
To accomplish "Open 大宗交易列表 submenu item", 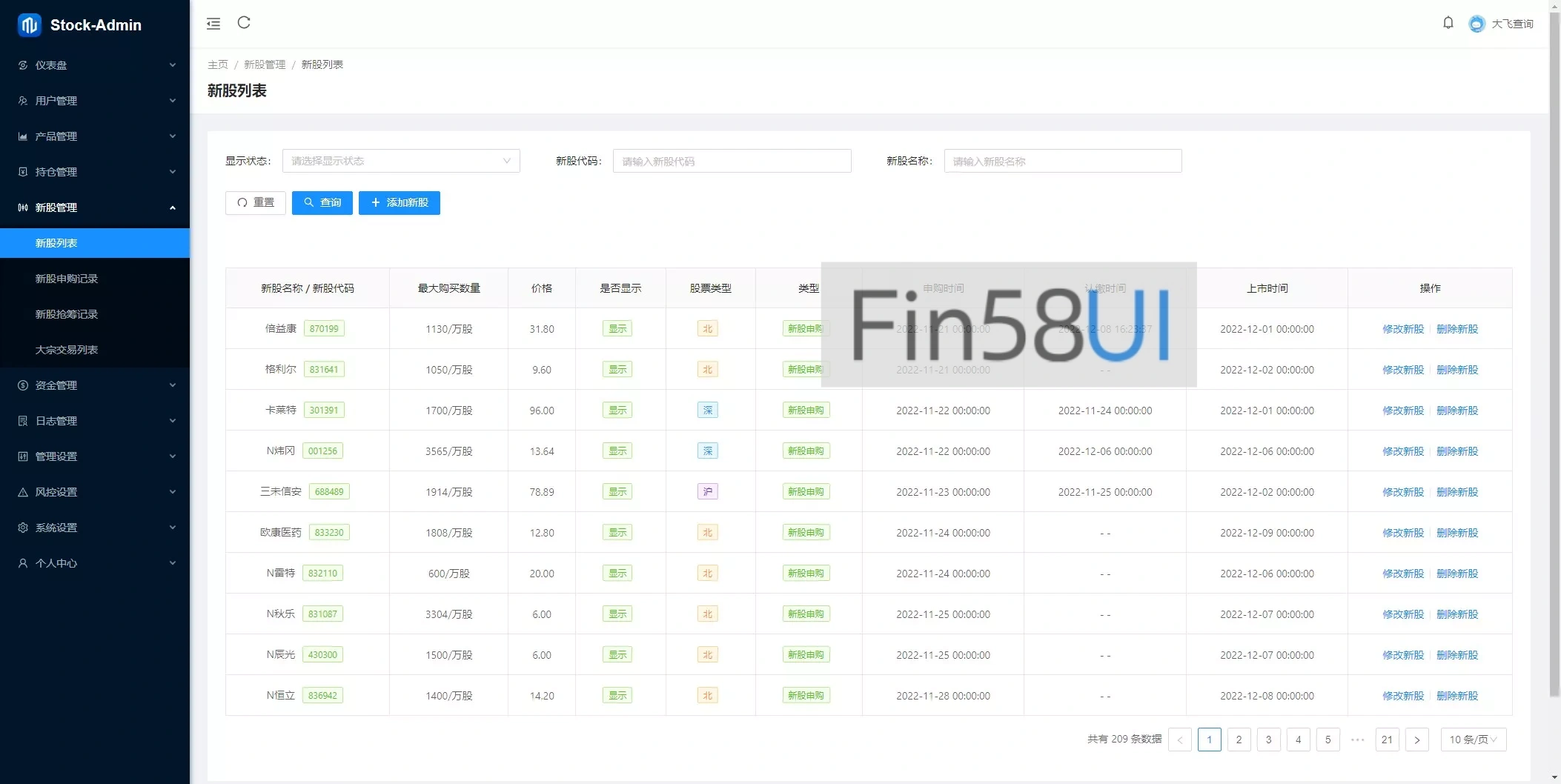I will (x=67, y=350).
